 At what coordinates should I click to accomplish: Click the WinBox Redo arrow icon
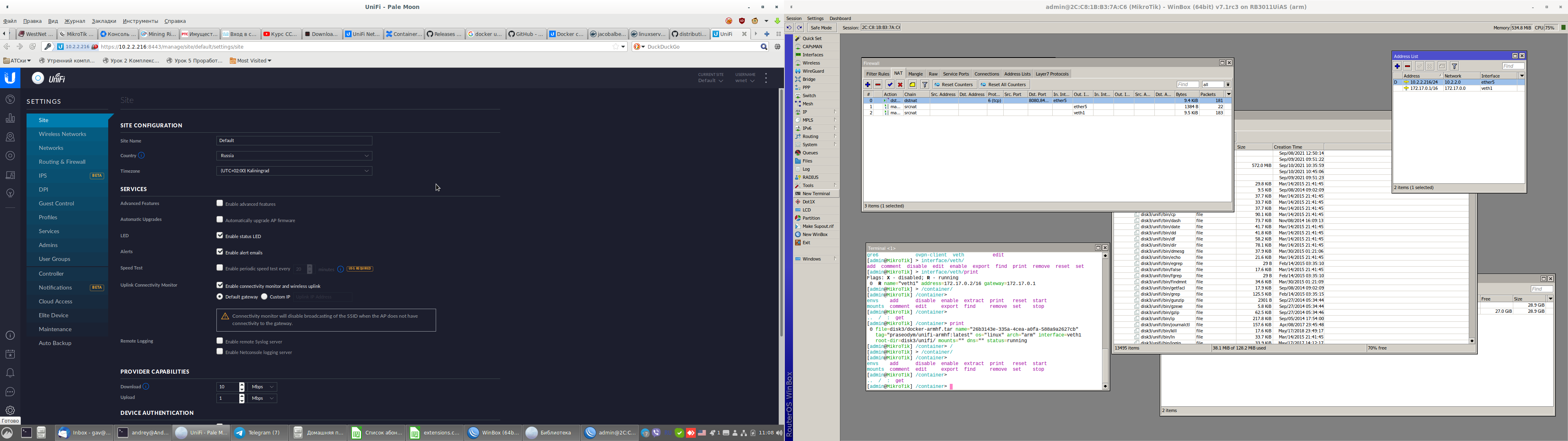click(799, 27)
